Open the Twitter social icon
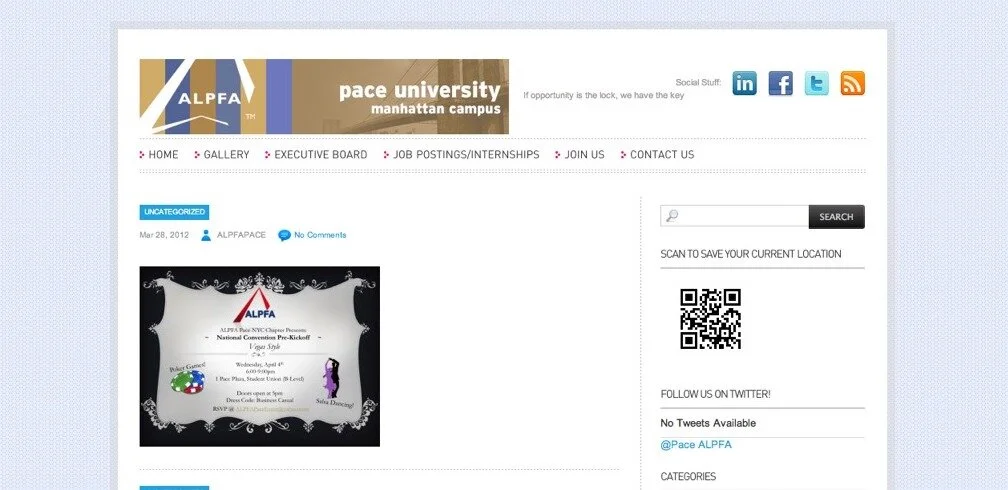Viewport: 1008px width, 490px height. click(816, 84)
